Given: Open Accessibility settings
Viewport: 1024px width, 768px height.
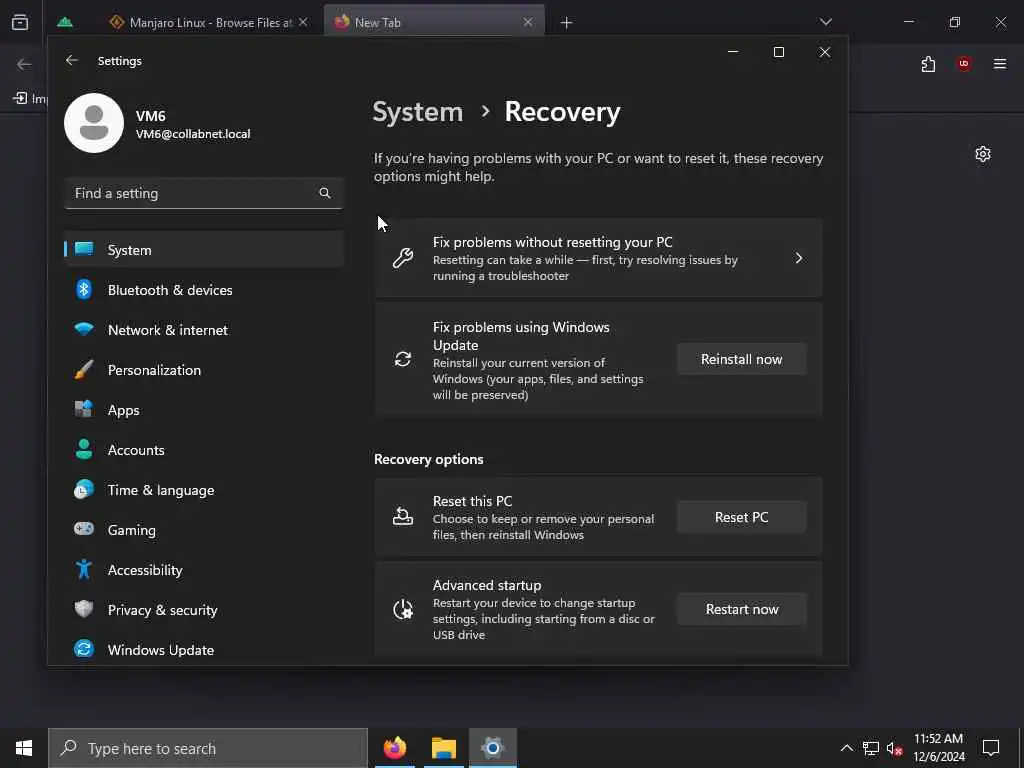Looking at the screenshot, I should click(204, 569).
